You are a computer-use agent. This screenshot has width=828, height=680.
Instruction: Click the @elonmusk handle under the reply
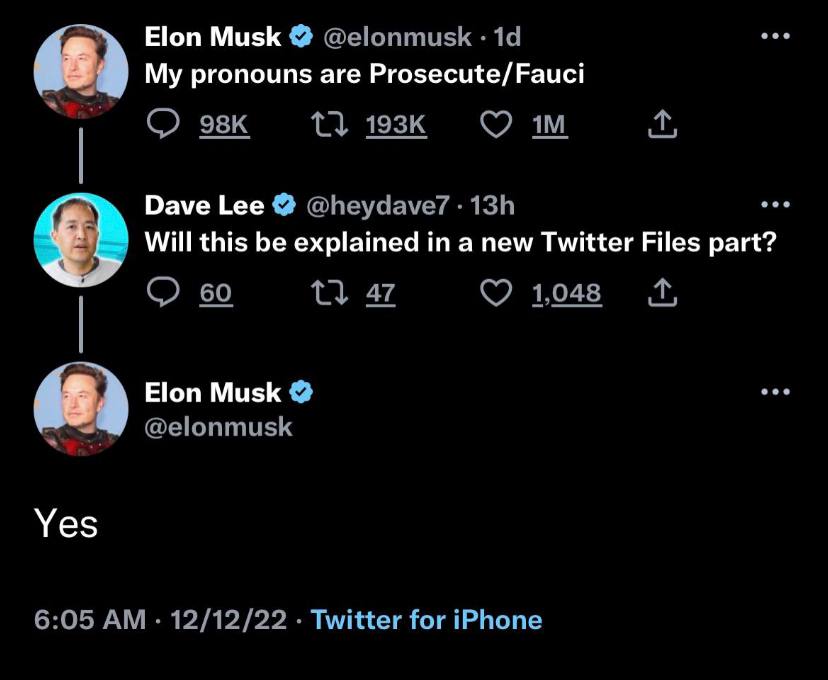(x=219, y=427)
